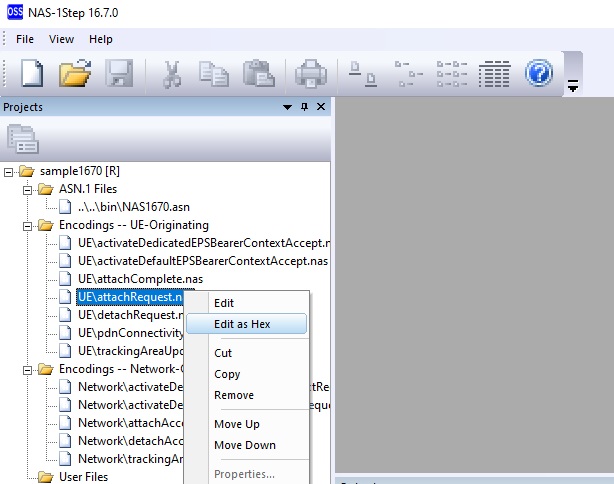This screenshot has width=614, height=484.
Task: Open Help with the blue question mark icon
Action: point(539,73)
